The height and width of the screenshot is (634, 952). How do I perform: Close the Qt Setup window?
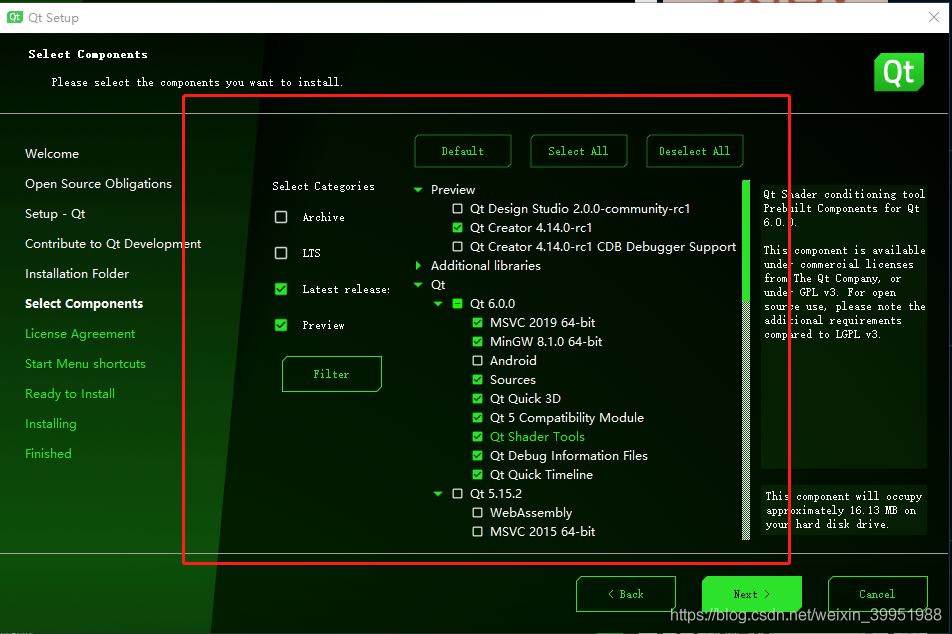(934, 17)
